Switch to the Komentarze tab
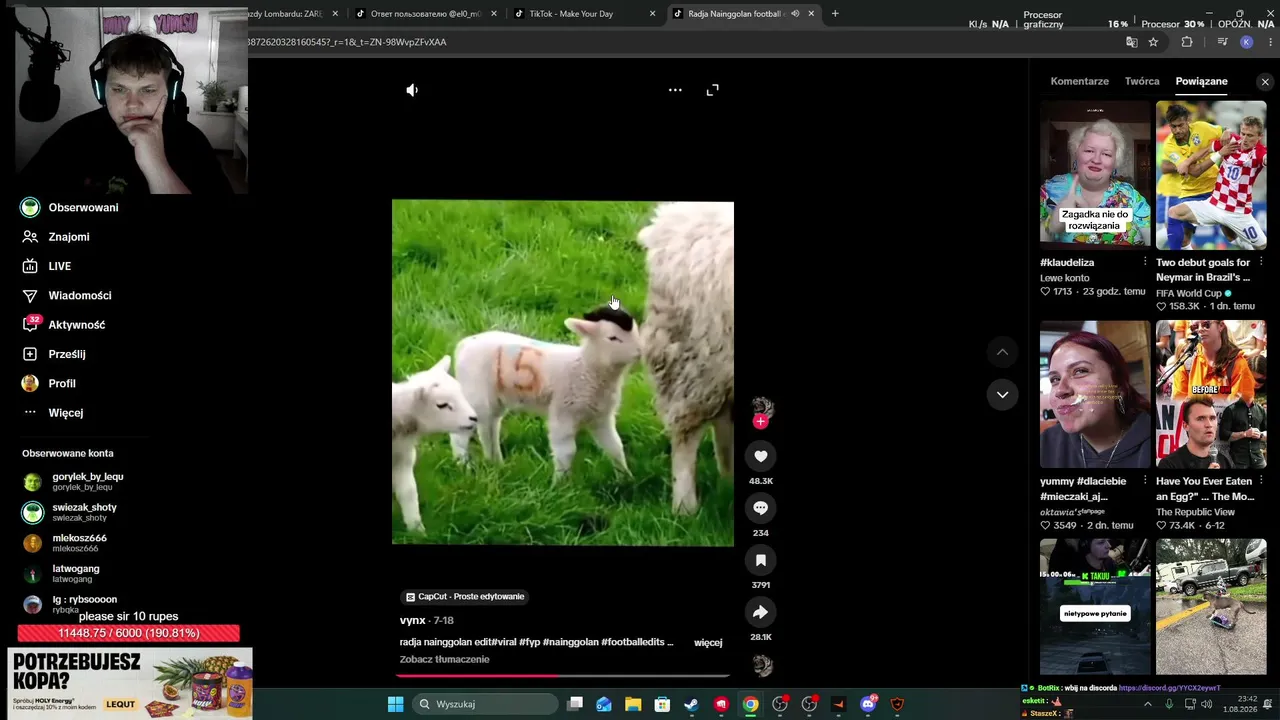The height and width of the screenshot is (720, 1280). point(1079,81)
